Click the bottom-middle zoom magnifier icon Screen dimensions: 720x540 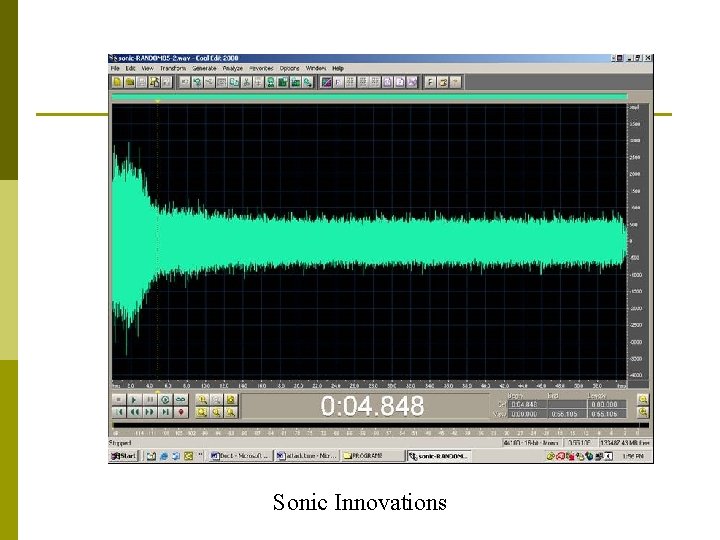coord(216,412)
